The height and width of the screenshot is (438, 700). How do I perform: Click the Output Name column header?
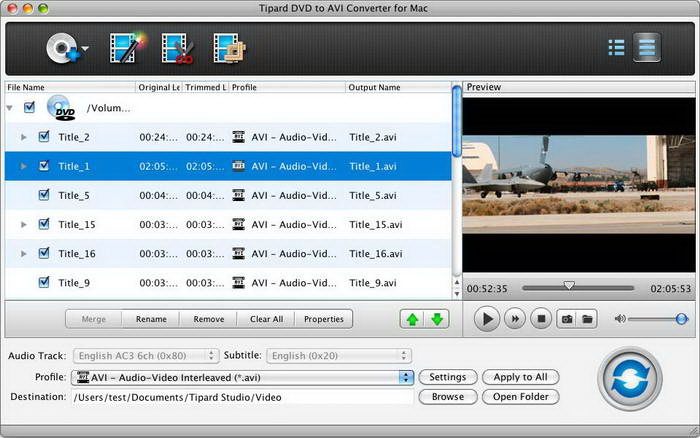399,87
